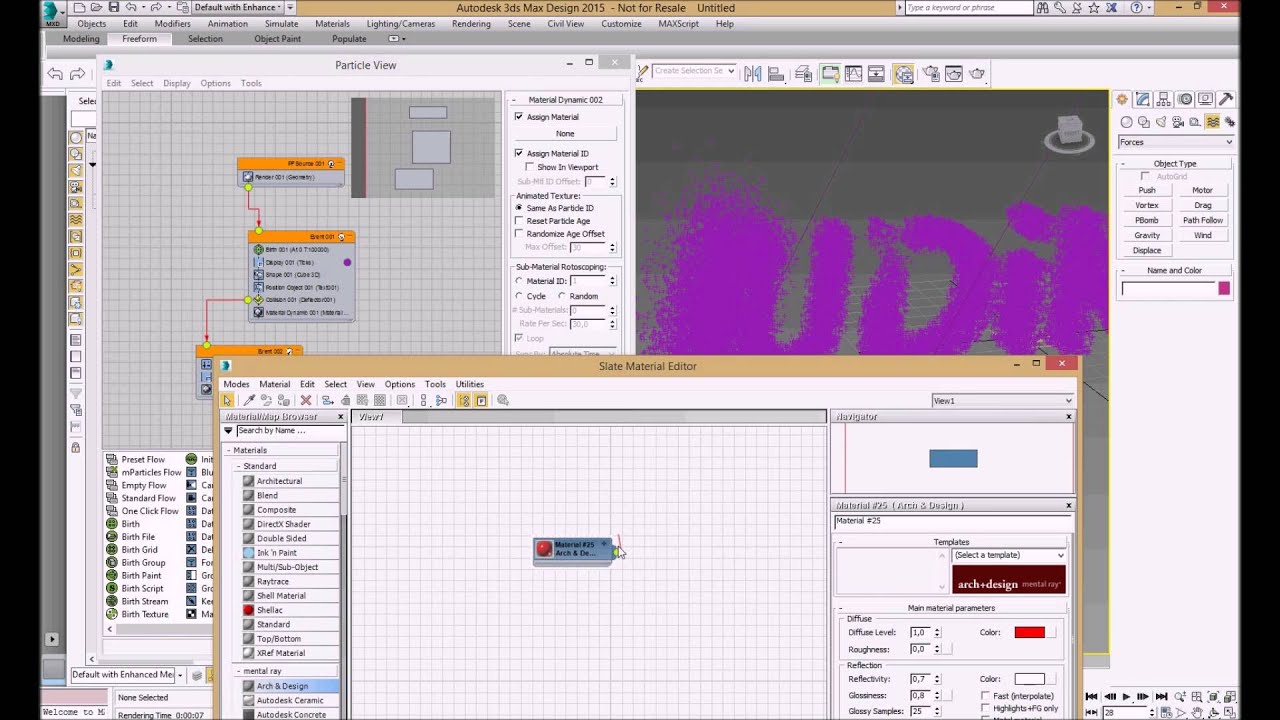Select the Systems category gears icon
The width and height of the screenshot is (1280, 720).
pos(1230,122)
